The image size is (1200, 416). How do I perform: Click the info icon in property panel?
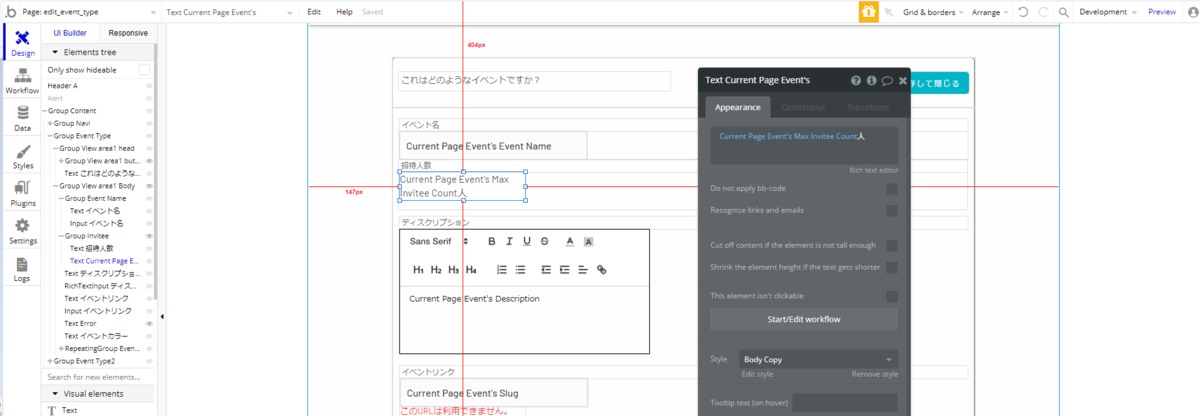[x=872, y=80]
